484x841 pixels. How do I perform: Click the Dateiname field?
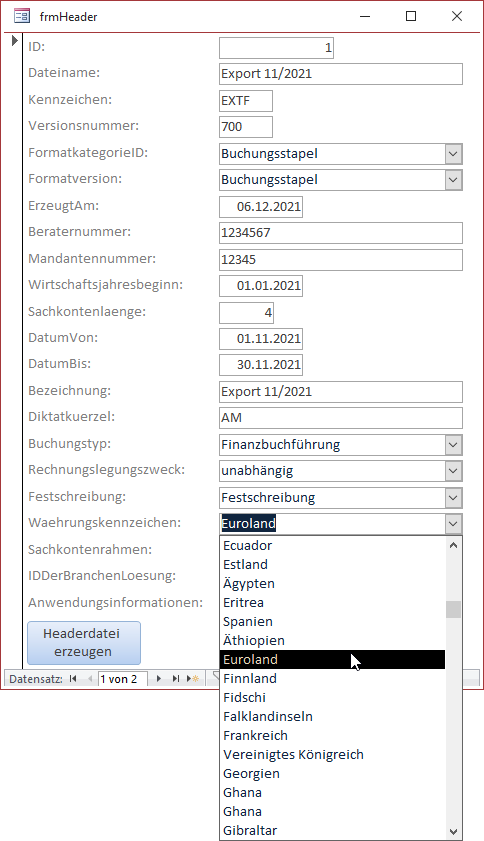341,74
